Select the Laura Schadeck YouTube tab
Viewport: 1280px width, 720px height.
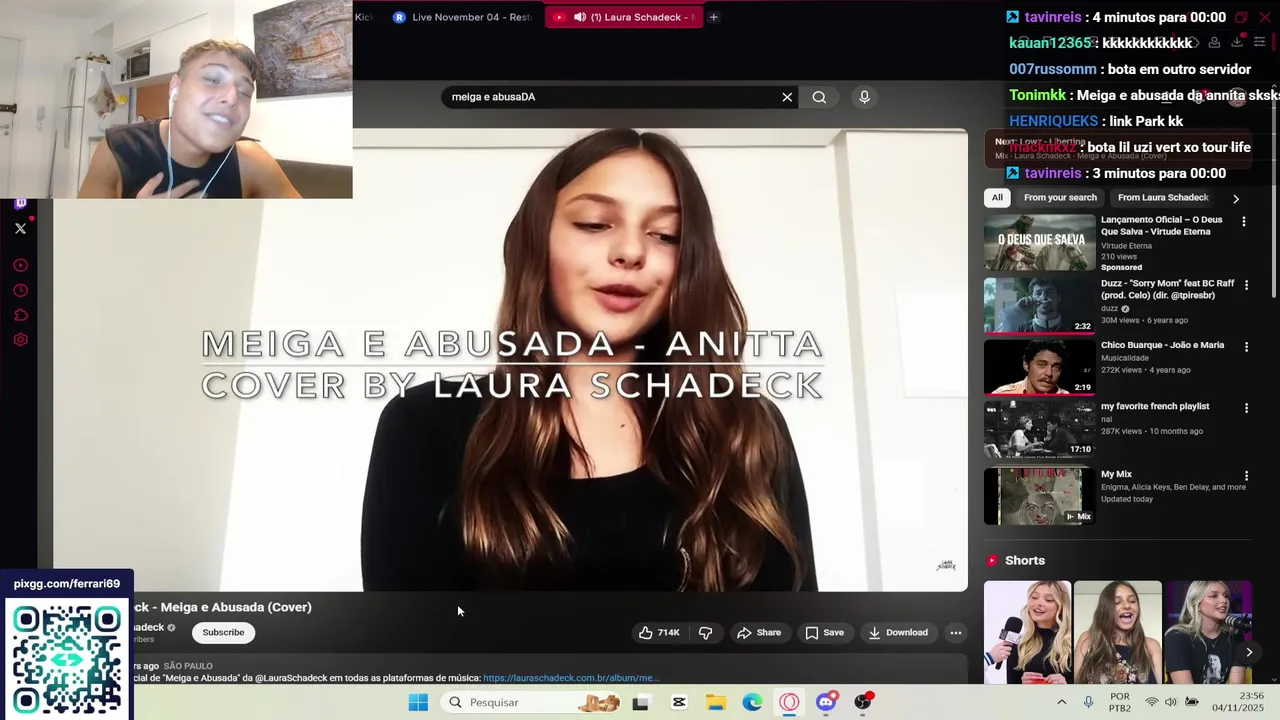624,17
